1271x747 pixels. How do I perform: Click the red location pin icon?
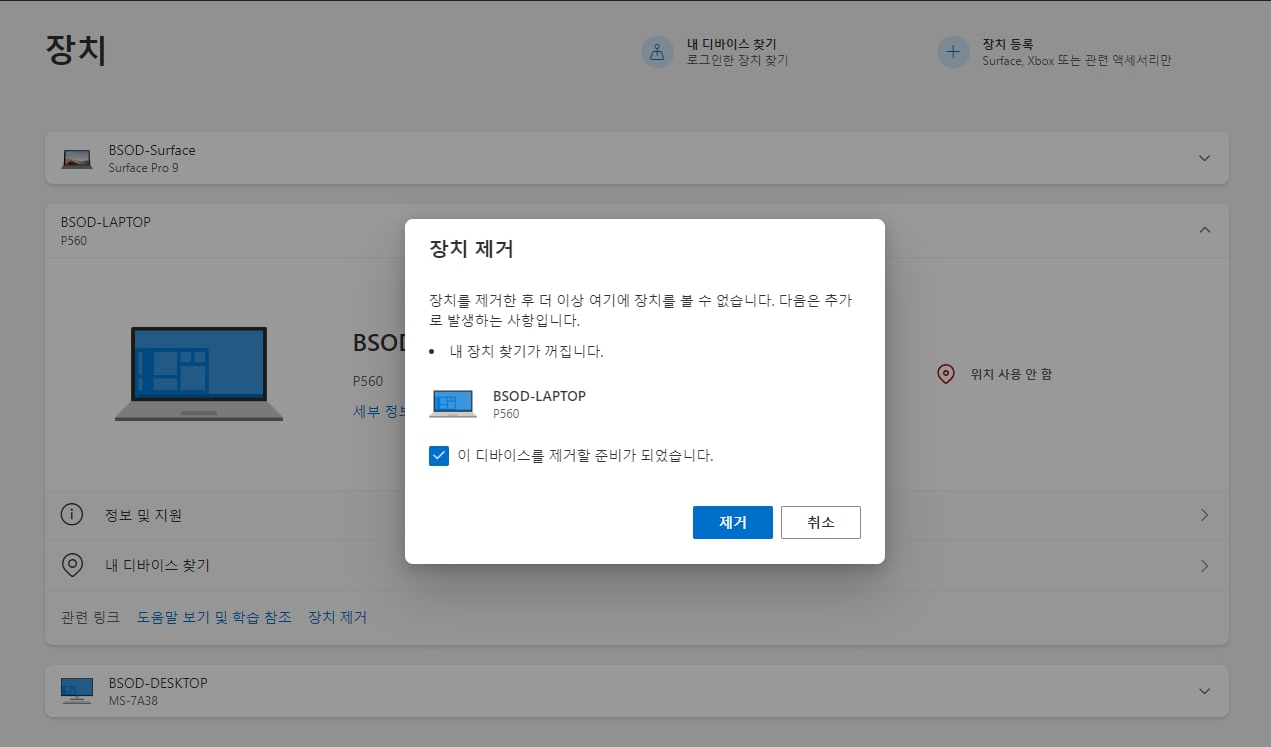coord(945,374)
